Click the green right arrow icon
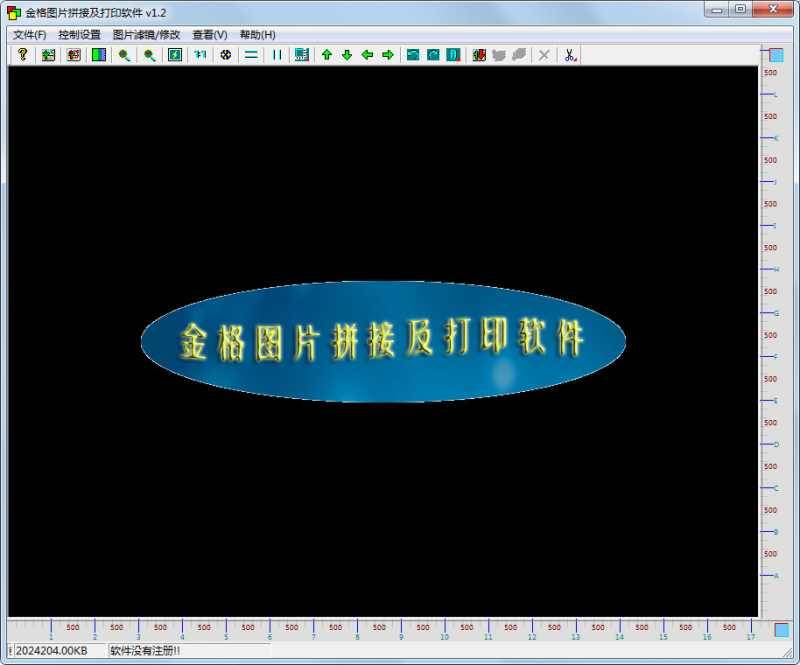The image size is (800, 665). pyautogui.click(x=390, y=55)
